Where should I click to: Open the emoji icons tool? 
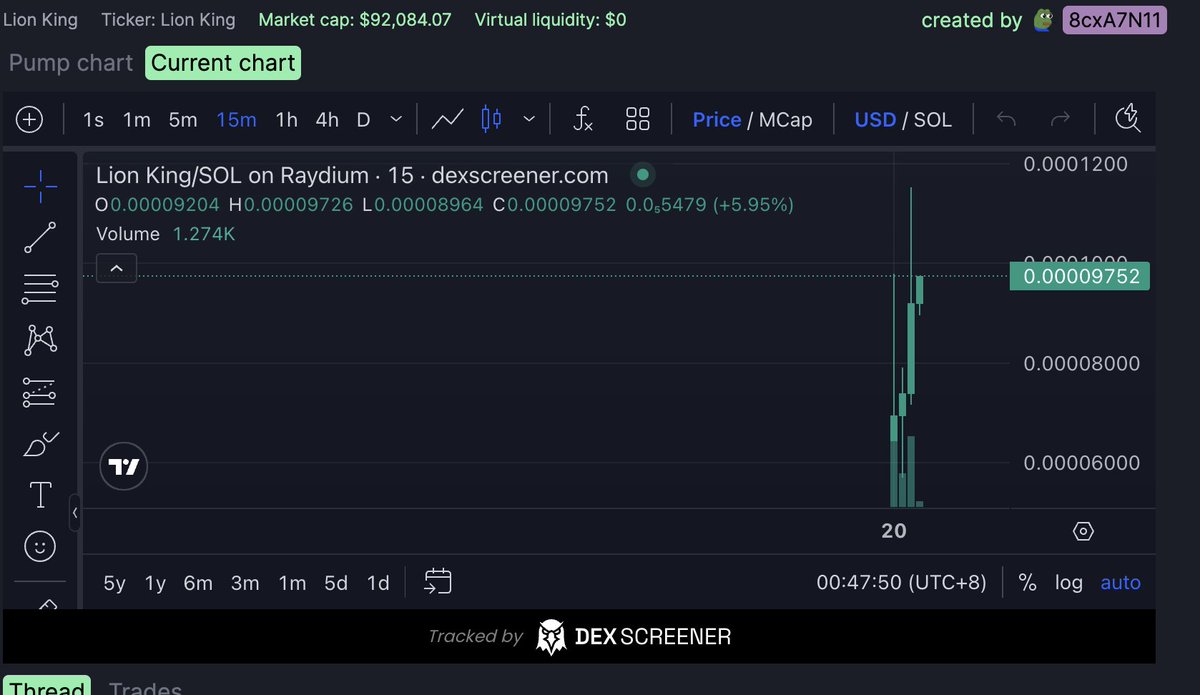coord(40,546)
